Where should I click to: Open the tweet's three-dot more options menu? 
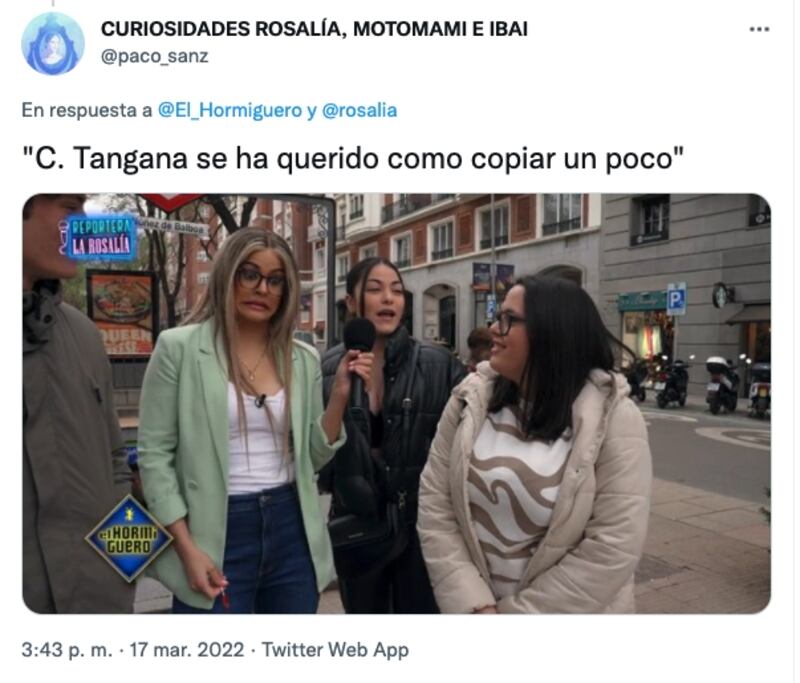tap(759, 30)
